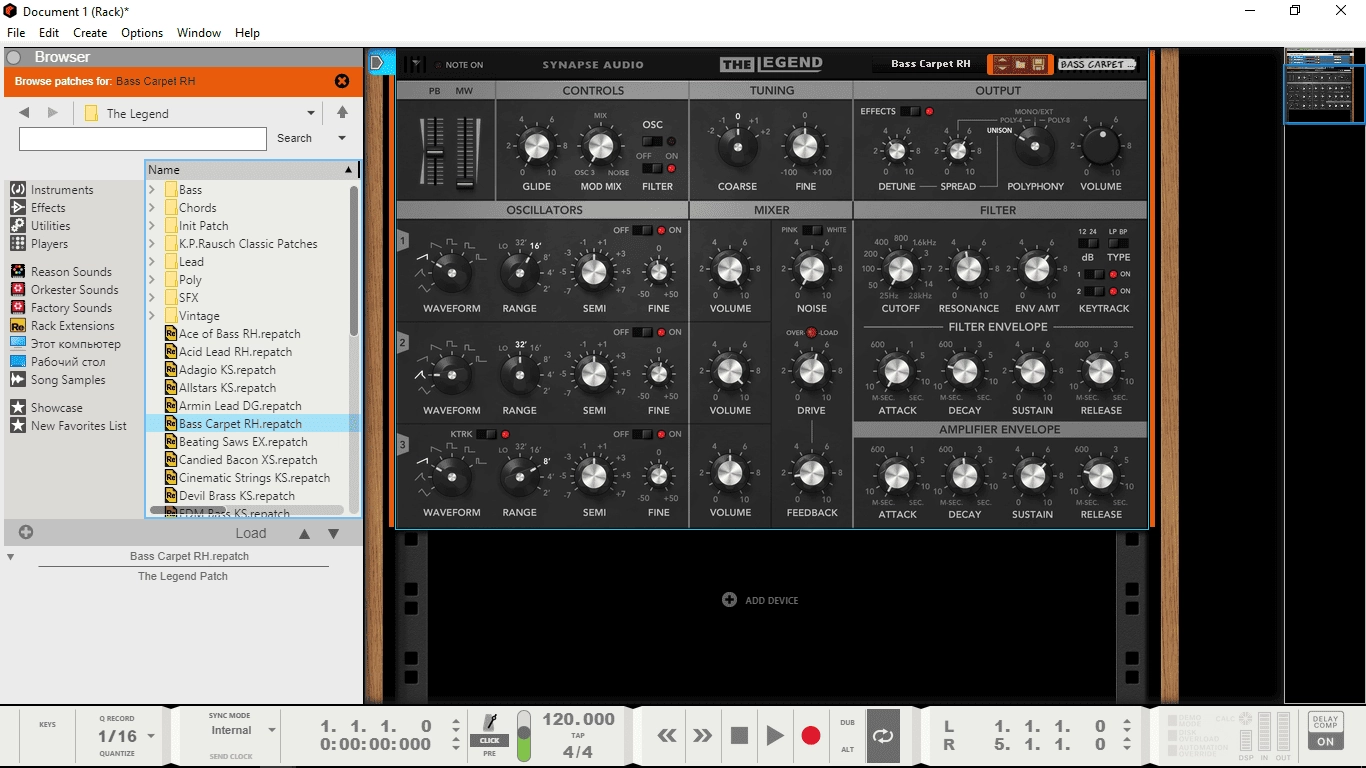This screenshot has height=768, width=1366.
Task: Go forward in browser history
Action: coord(53,113)
